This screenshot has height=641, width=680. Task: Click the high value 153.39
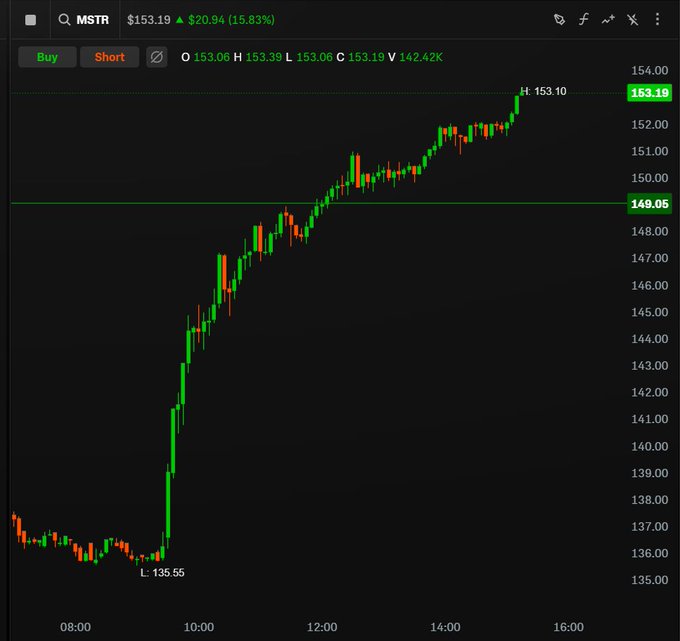[x=264, y=57]
